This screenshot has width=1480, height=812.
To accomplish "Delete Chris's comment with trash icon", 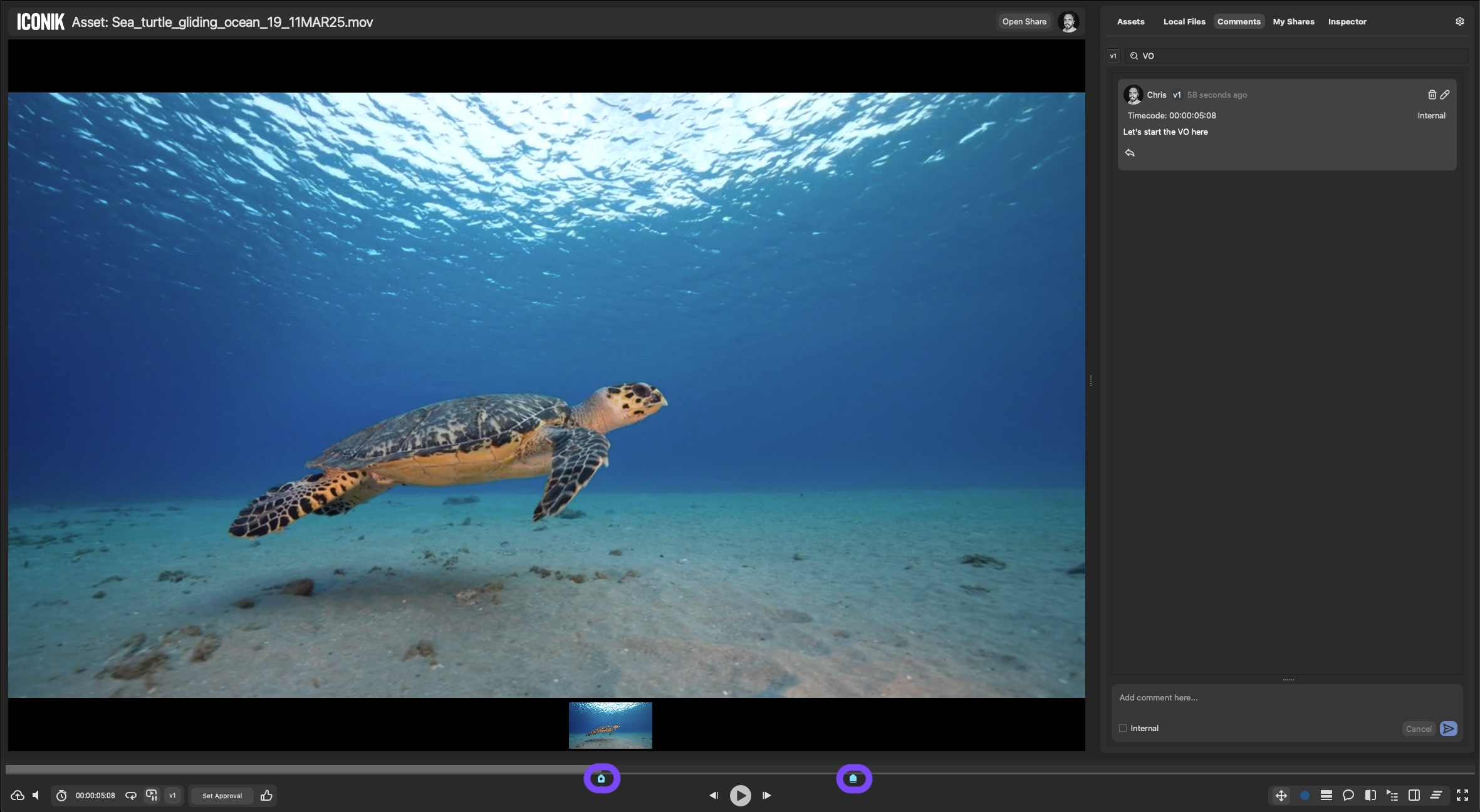I will click(x=1432, y=95).
